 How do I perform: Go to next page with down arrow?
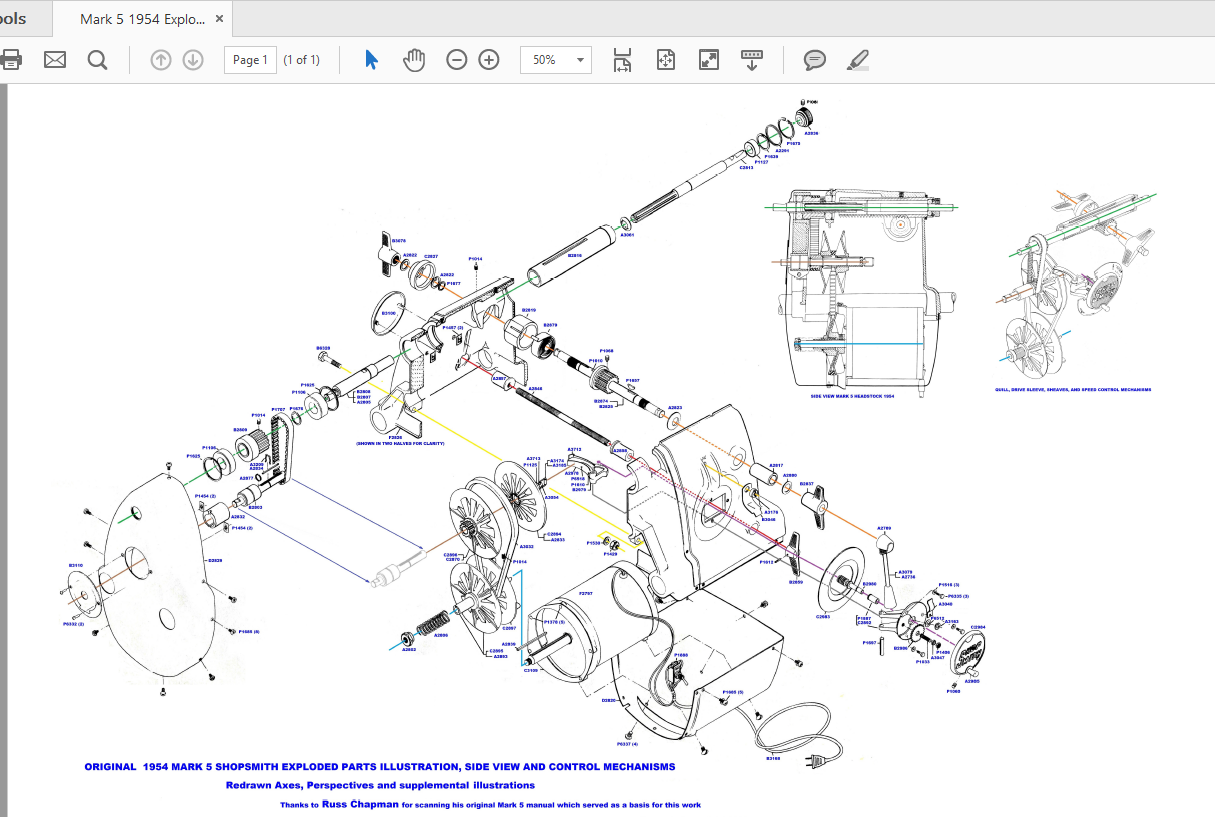193,60
